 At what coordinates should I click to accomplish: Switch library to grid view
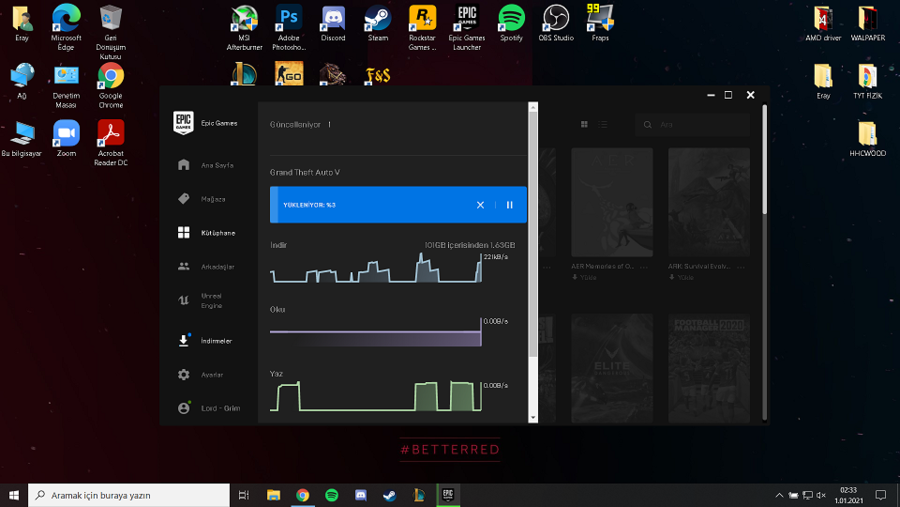point(584,125)
